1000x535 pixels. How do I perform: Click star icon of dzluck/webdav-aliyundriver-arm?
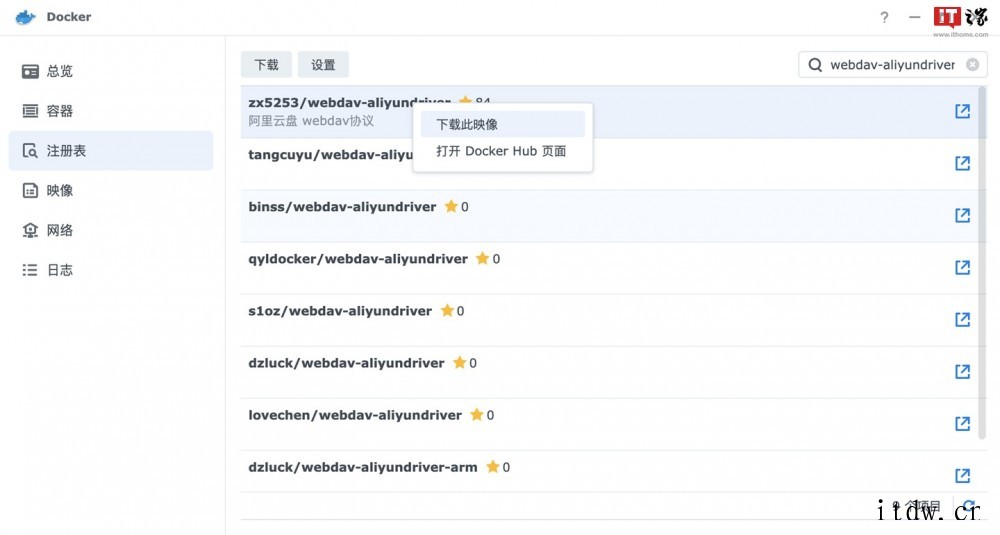pos(492,467)
